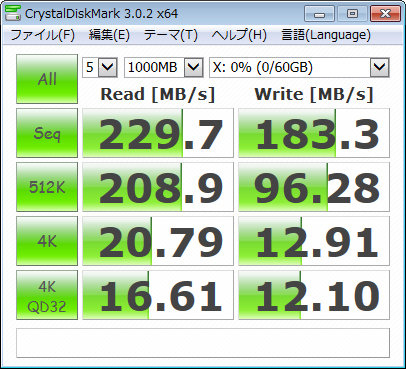The height and width of the screenshot is (369, 406).
Task: Maximize the CrystalDiskMark window
Action: pyautogui.click(x=352, y=14)
